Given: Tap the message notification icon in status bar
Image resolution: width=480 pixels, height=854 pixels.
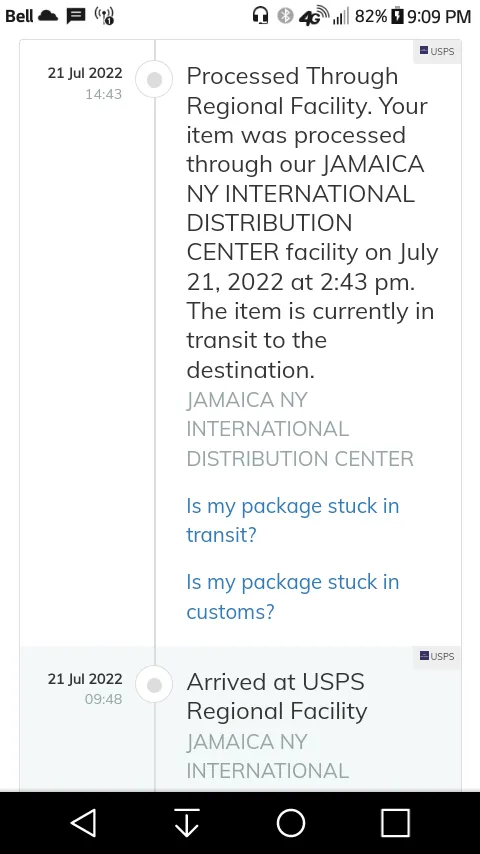Looking at the screenshot, I should click(76, 16).
